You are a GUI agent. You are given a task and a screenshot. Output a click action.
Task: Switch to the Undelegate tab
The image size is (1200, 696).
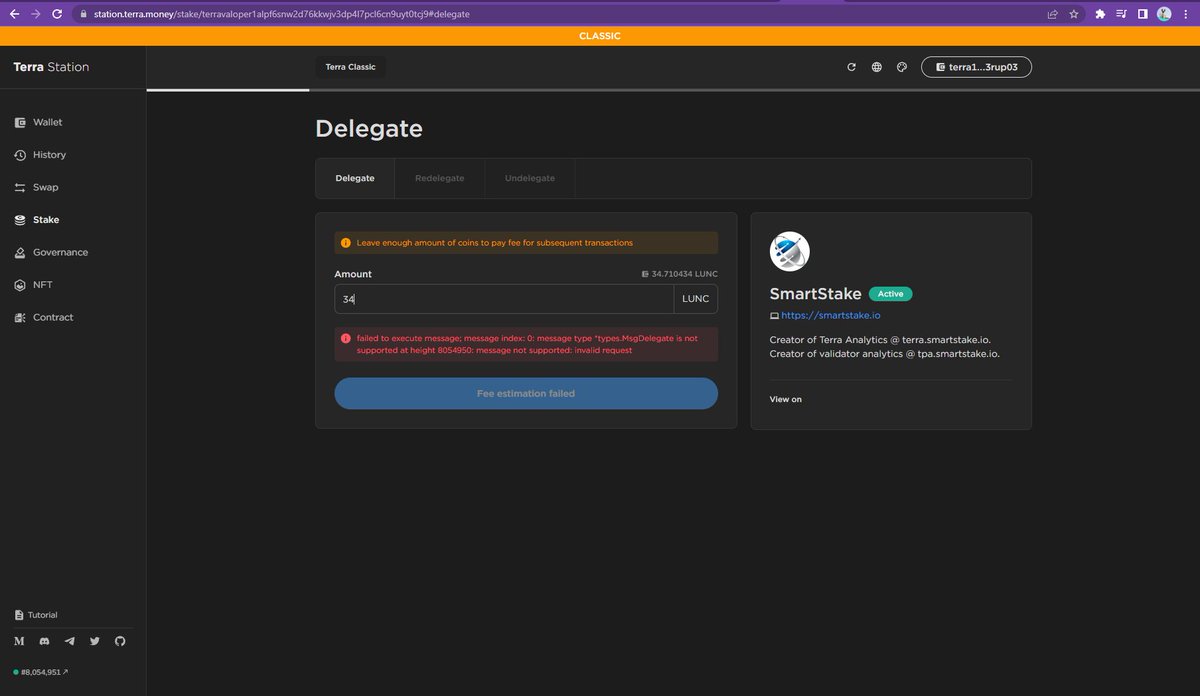coord(530,178)
